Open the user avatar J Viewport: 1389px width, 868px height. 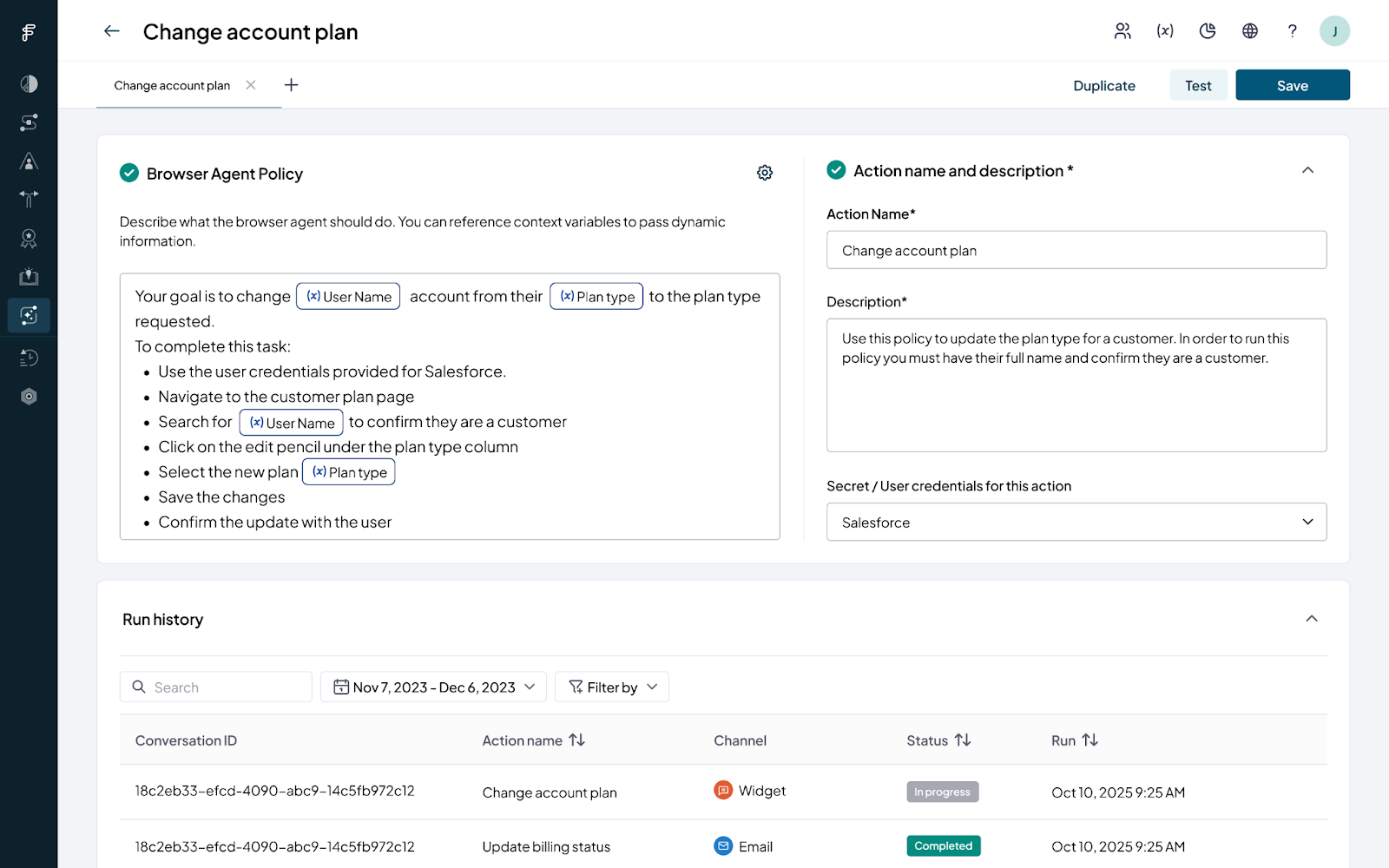point(1334,31)
